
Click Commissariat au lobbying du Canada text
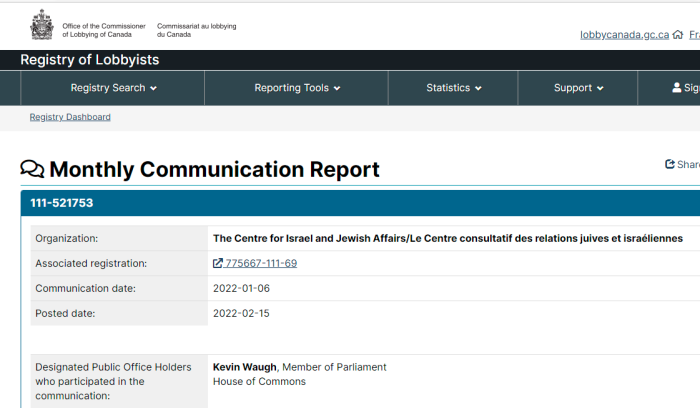(x=196, y=30)
